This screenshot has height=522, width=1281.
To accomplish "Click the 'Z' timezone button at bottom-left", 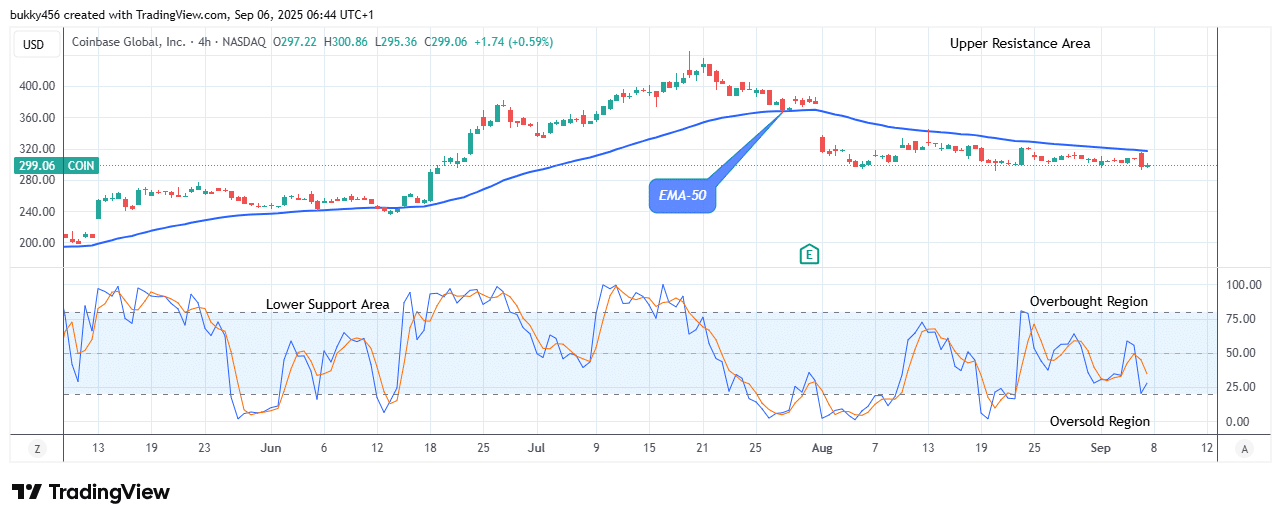I will (36, 449).
